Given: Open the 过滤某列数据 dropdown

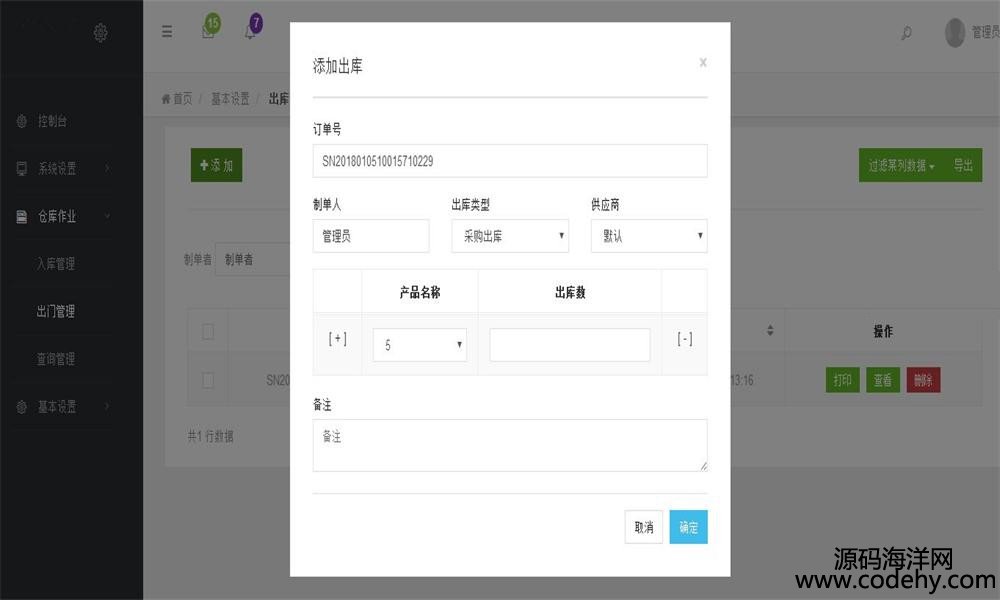Looking at the screenshot, I should [901, 166].
